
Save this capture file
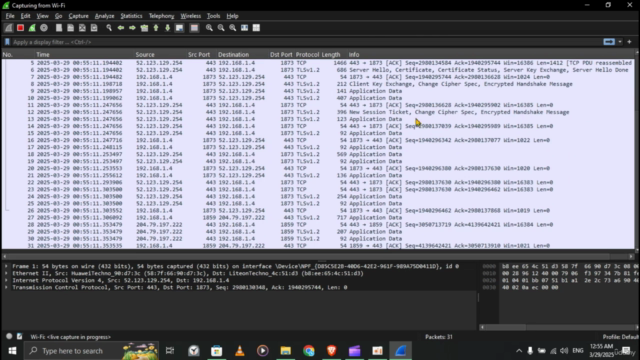[x=71, y=28]
